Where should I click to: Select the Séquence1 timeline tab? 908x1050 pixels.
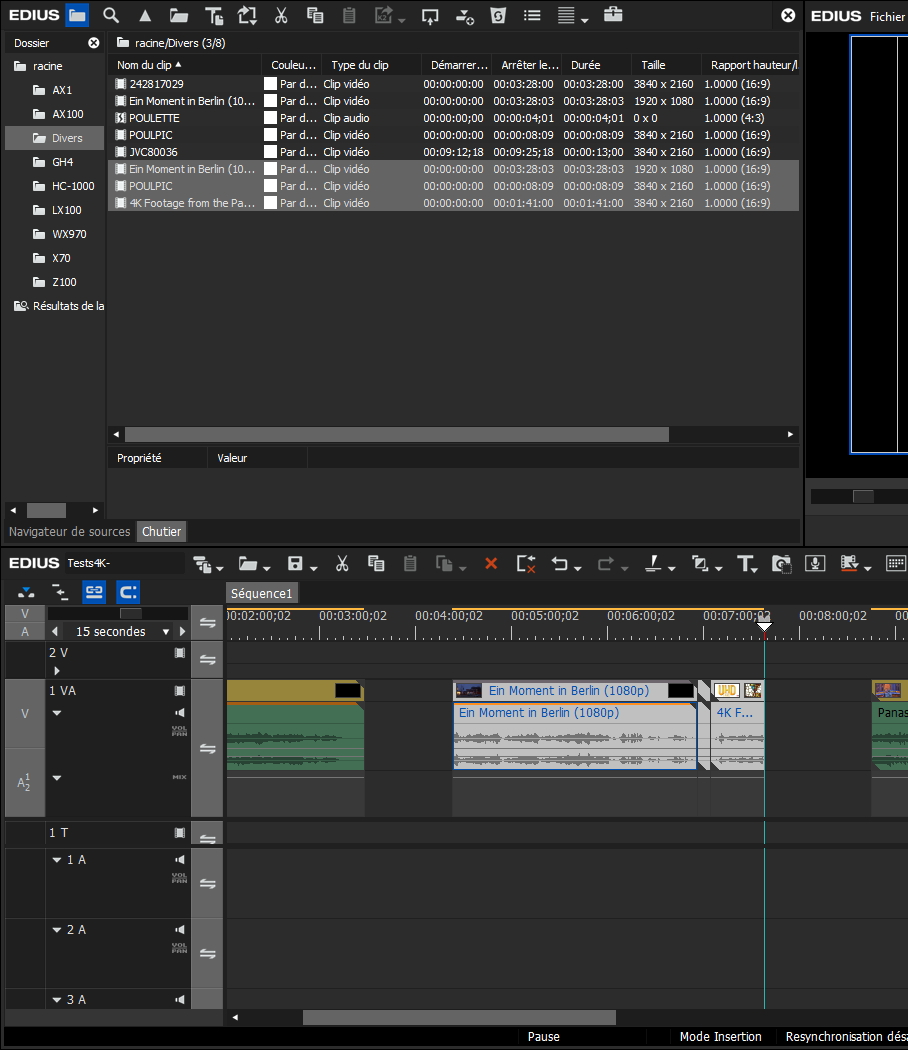[x=262, y=593]
